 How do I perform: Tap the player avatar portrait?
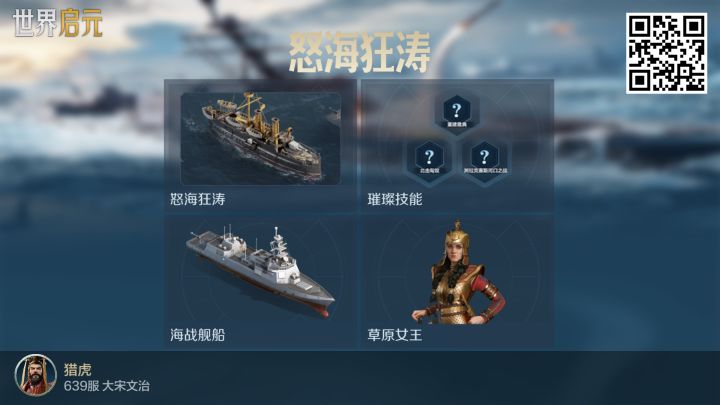[x=35, y=376]
